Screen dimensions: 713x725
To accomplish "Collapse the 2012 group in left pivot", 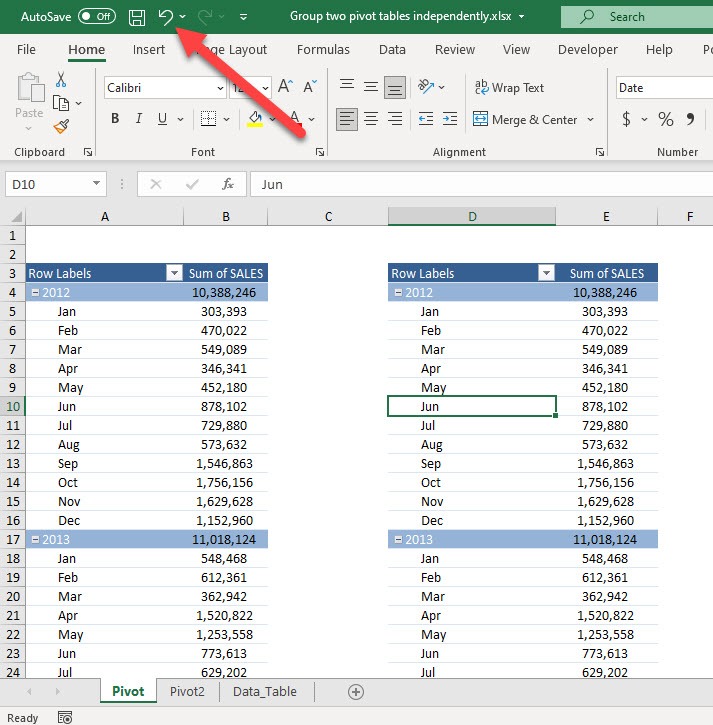I will click(x=35, y=293).
